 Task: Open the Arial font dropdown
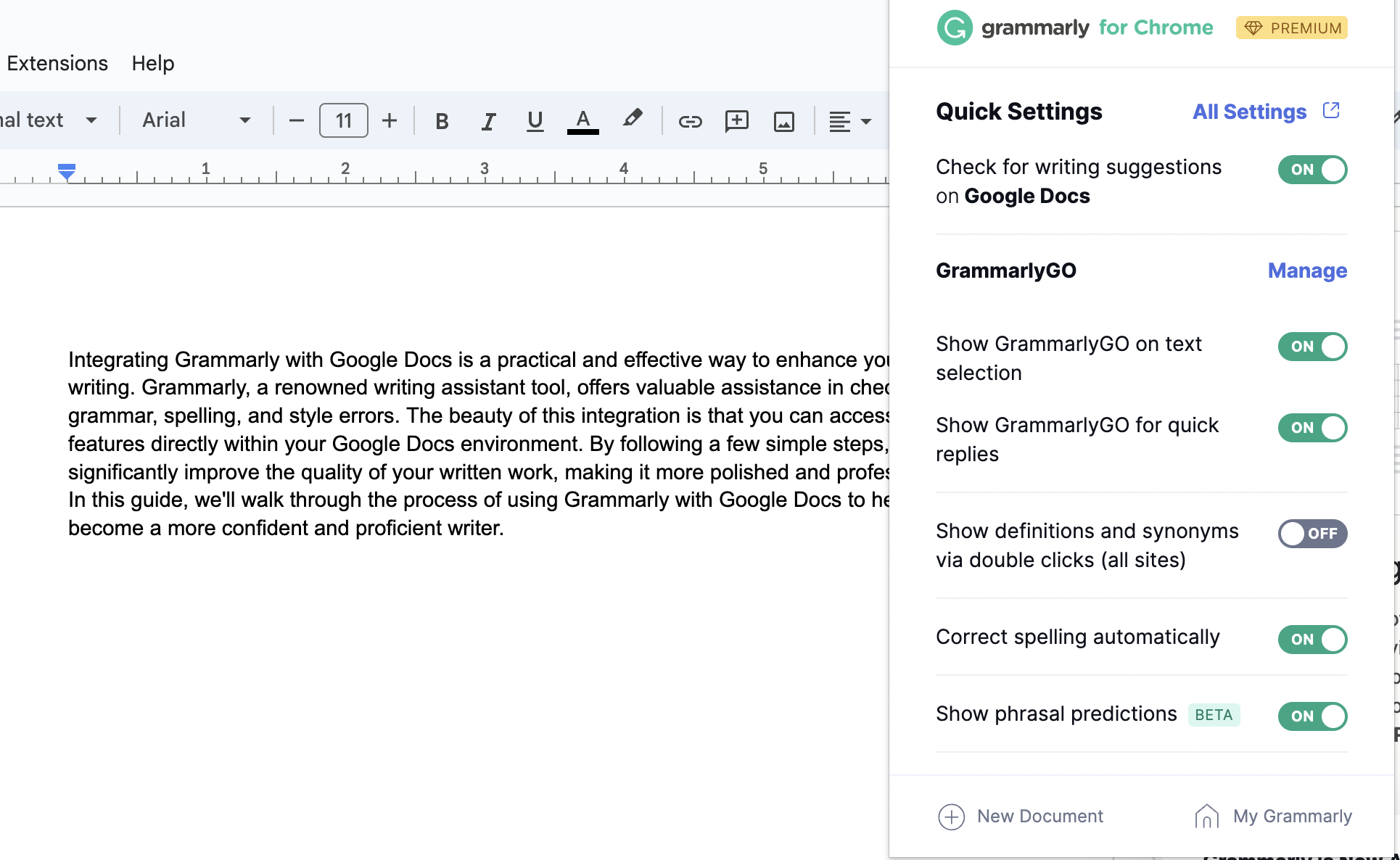[196, 120]
